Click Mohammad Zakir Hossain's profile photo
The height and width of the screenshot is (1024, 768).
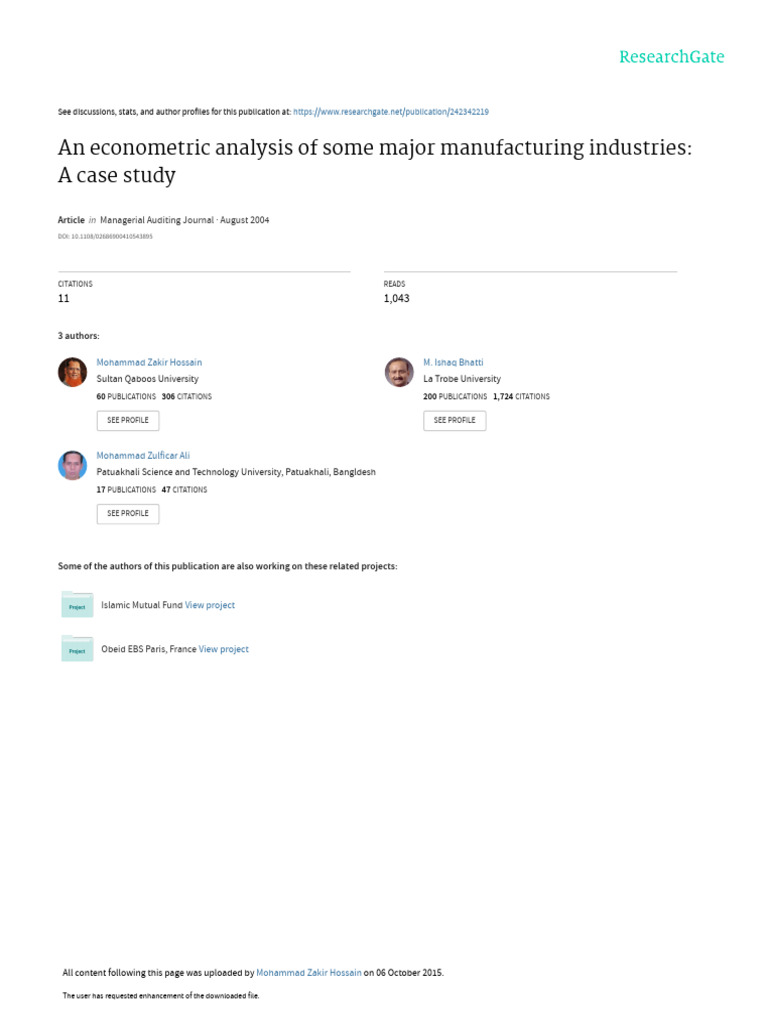coord(73,372)
